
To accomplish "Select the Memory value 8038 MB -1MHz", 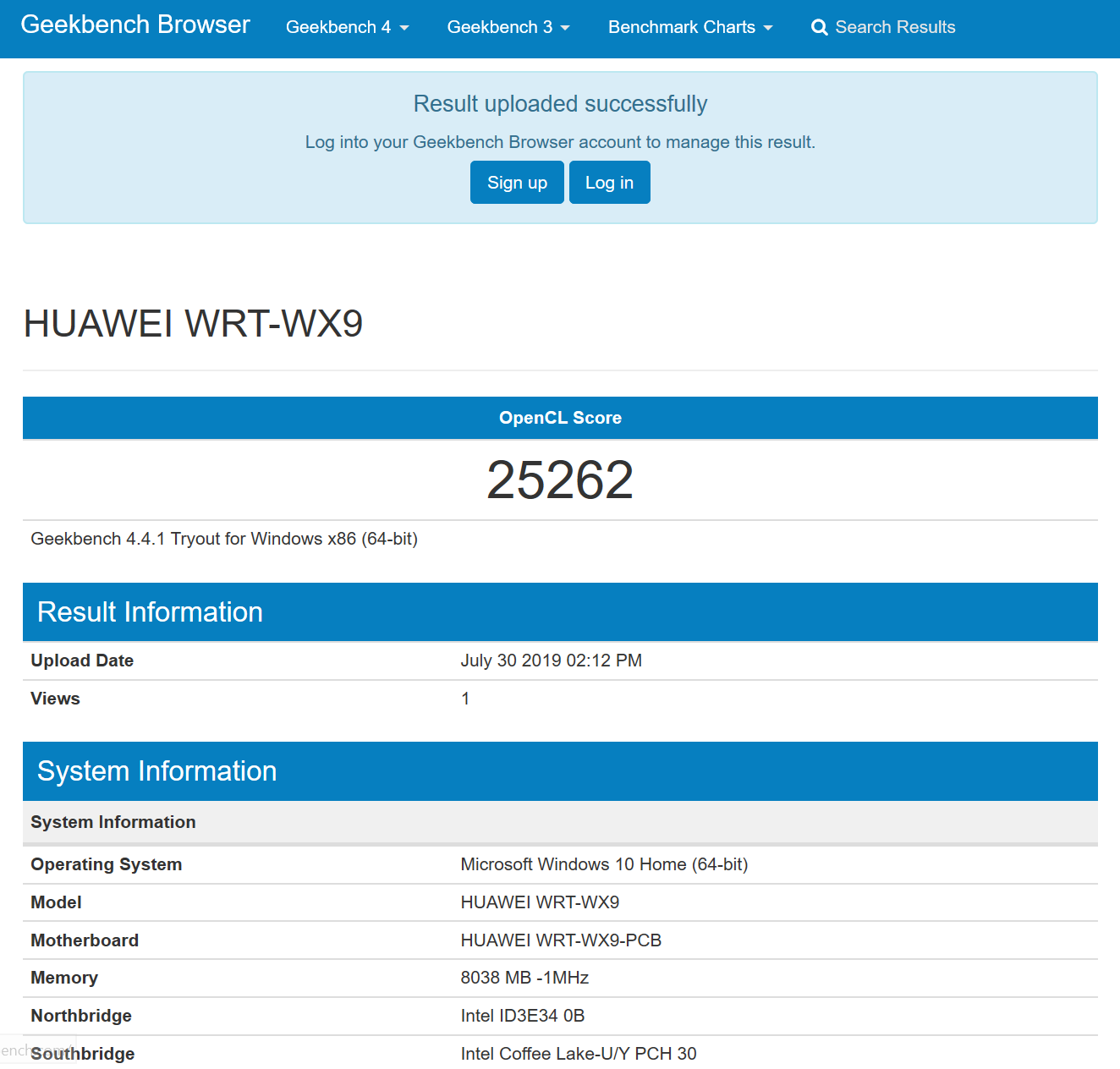I will tap(524, 978).
